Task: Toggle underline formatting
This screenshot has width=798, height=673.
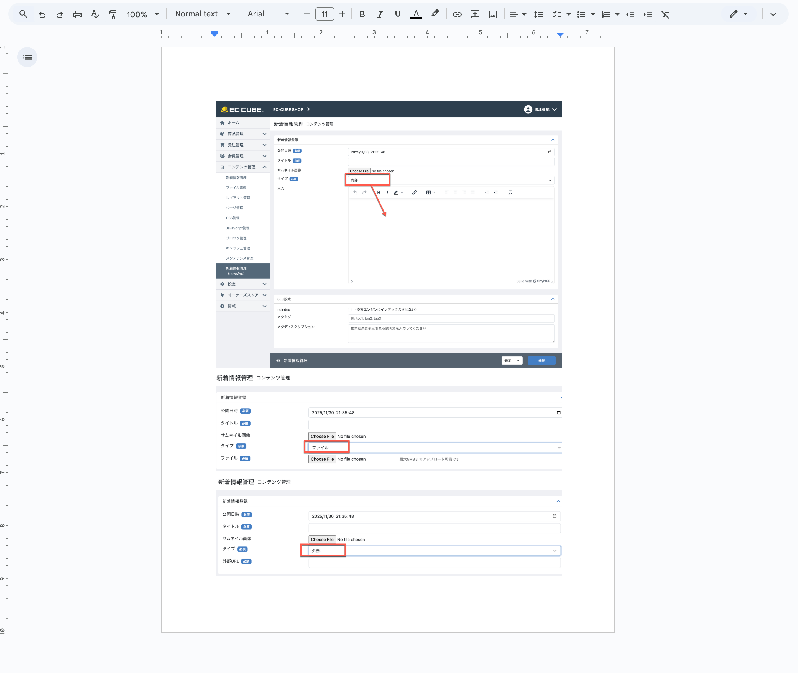Action: pyautogui.click(x=397, y=14)
